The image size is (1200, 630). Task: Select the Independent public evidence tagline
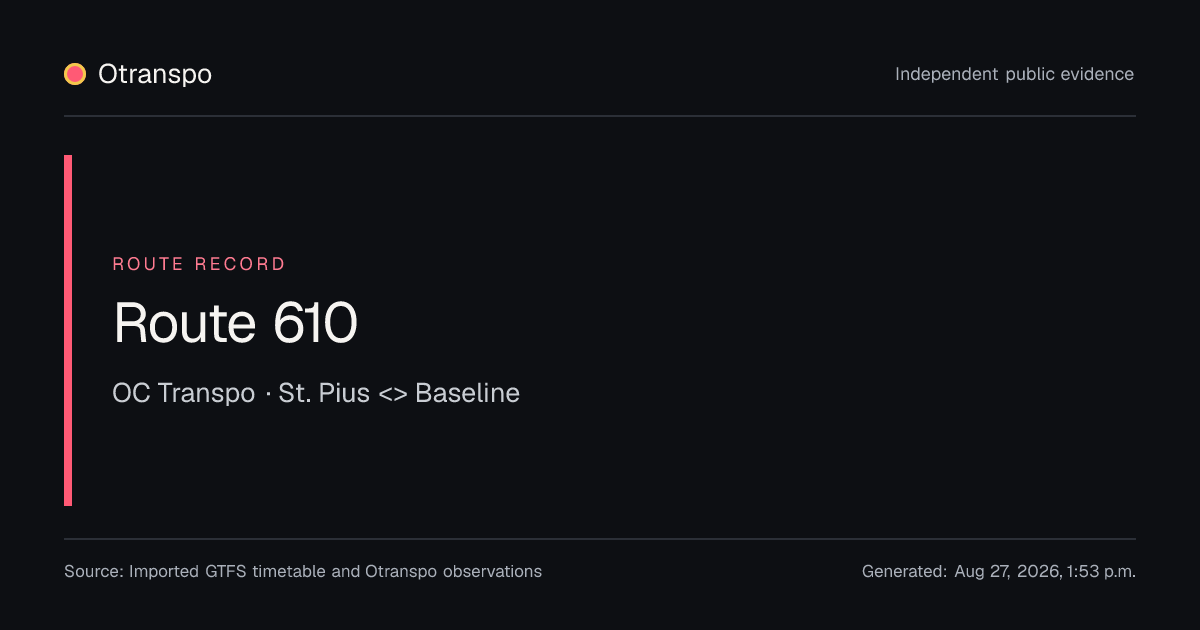tap(1014, 74)
